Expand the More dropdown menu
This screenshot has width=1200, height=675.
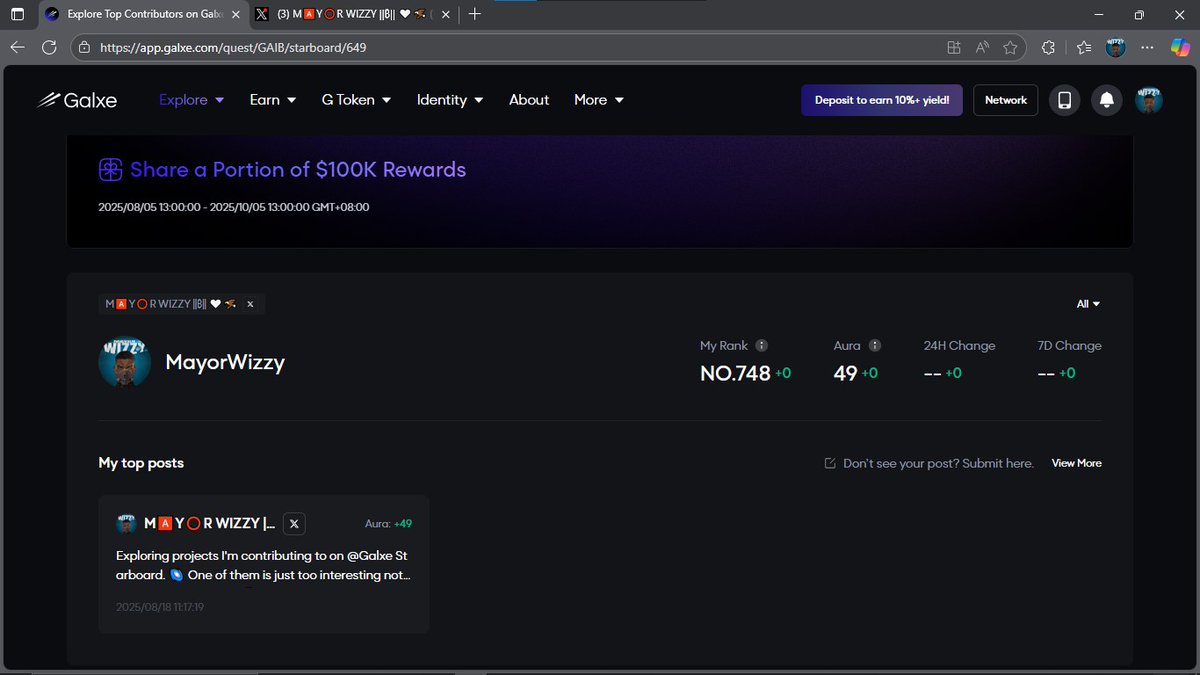click(599, 100)
